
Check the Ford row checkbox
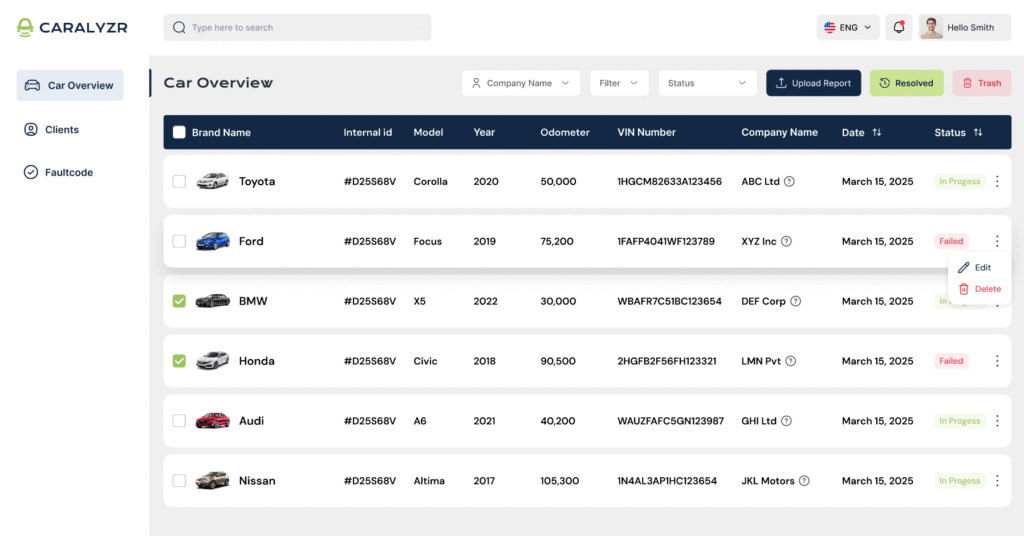[179, 242]
